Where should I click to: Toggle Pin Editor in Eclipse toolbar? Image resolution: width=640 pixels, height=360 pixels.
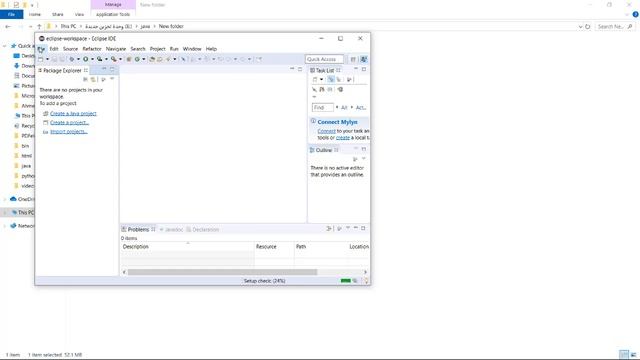click(x=258, y=59)
